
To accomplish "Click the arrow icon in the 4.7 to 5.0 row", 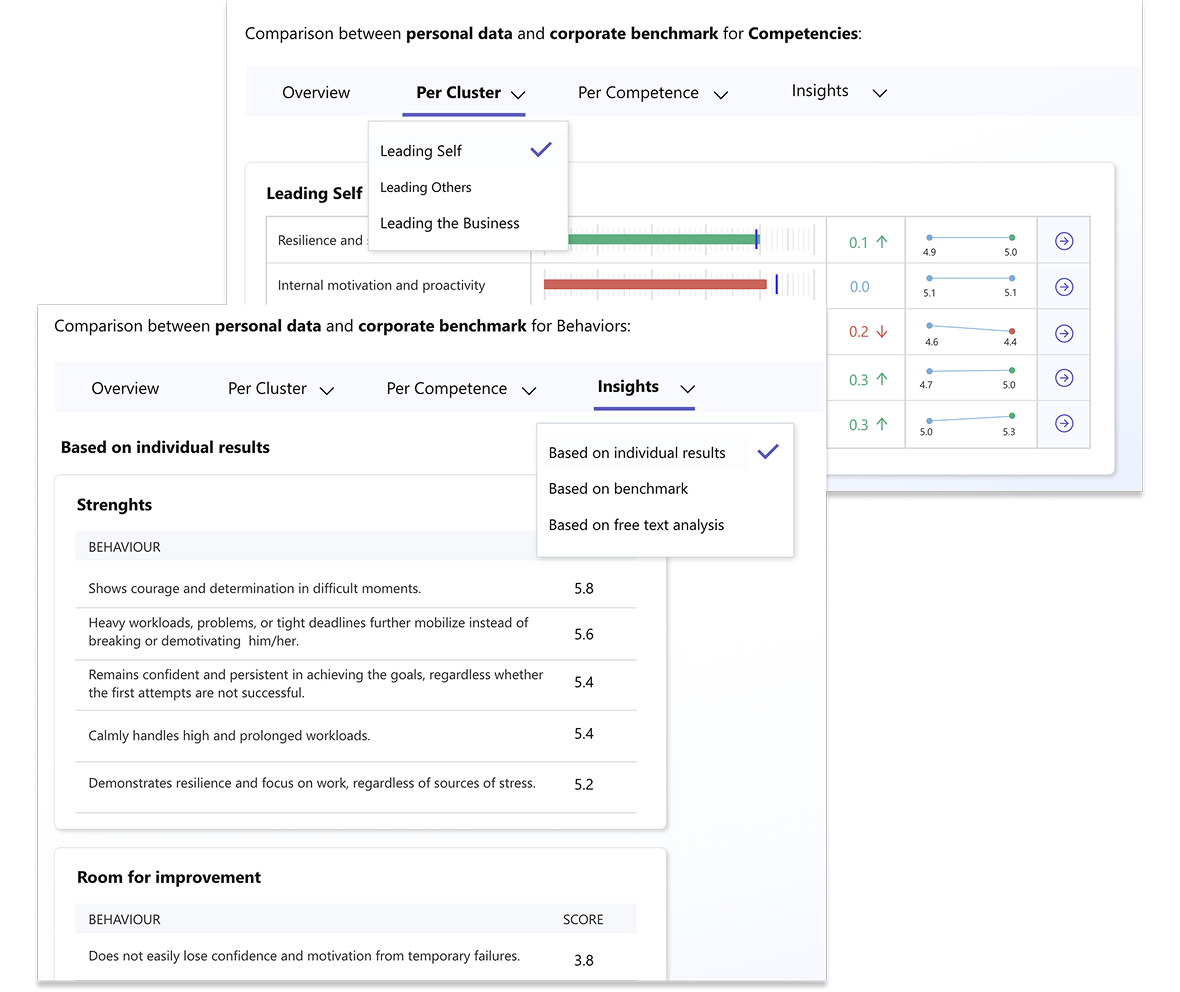I will pos(1064,378).
